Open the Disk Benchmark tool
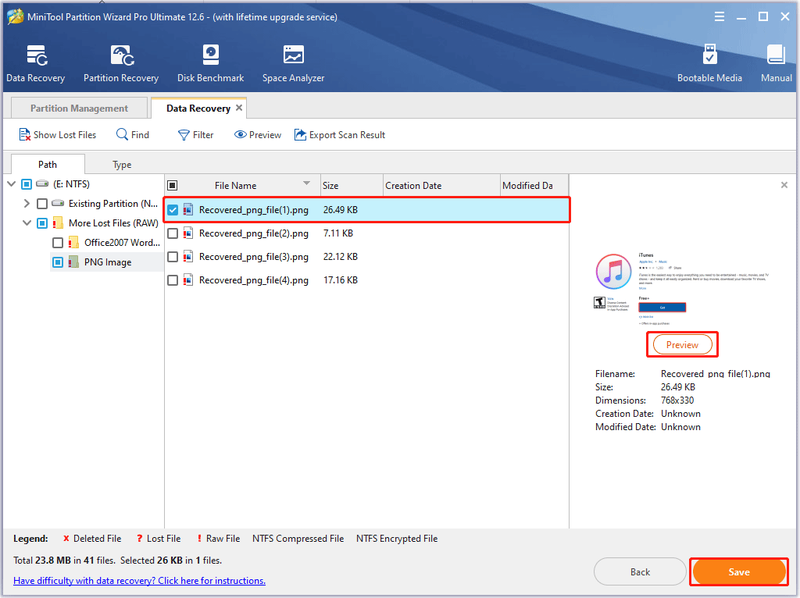The height and width of the screenshot is (598, 800). pos(210,55)
